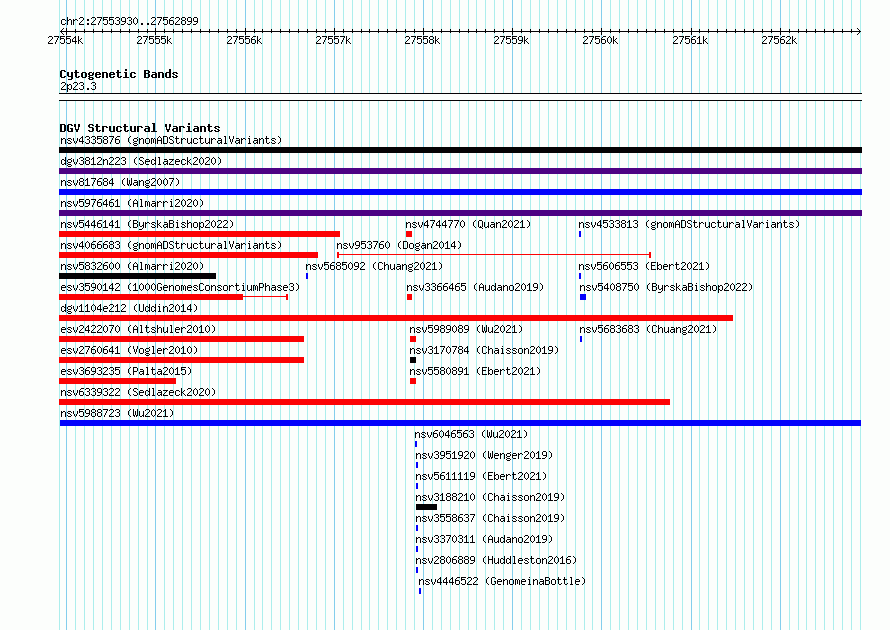The width and height of the screenshot is (890, 630).
Task: Click nsv4446522 GenomeinaBottle label
Action: click(502, 581)
